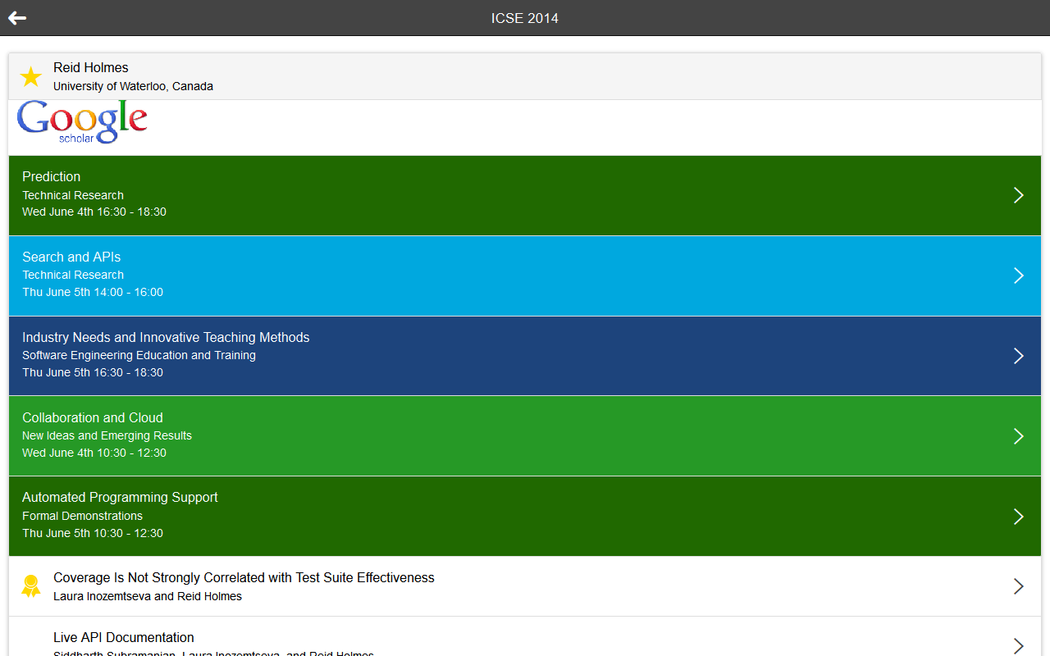Open the Live API Documentation paper
Viewport: 1050px width, 656px height.
pyautogui.click(x=124, y=638)
